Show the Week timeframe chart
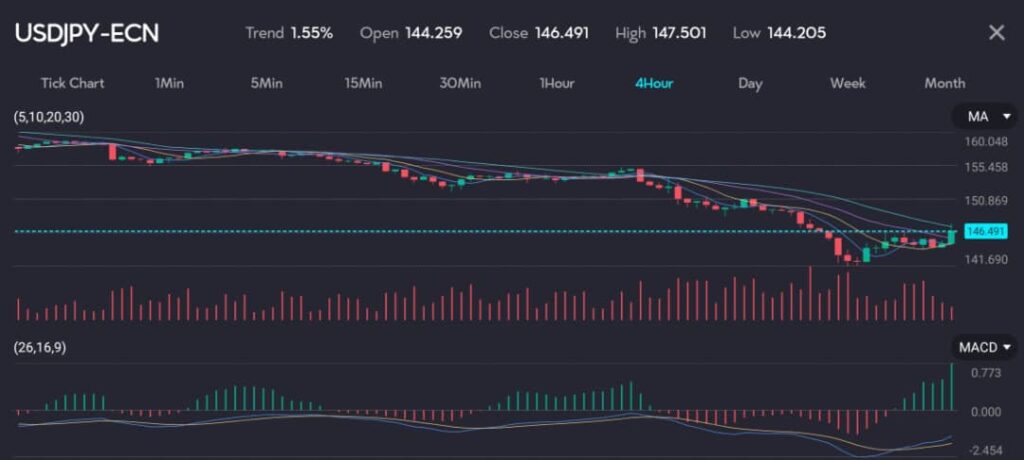 tap(848, 83)
